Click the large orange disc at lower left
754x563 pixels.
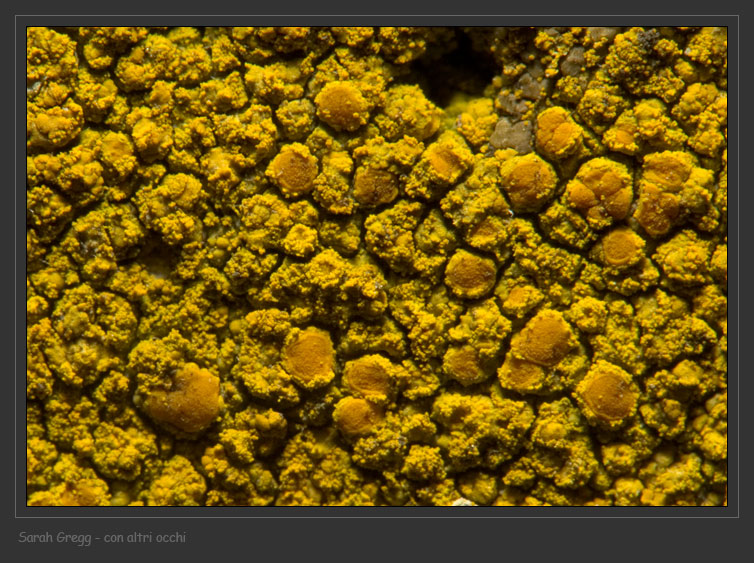184,396
